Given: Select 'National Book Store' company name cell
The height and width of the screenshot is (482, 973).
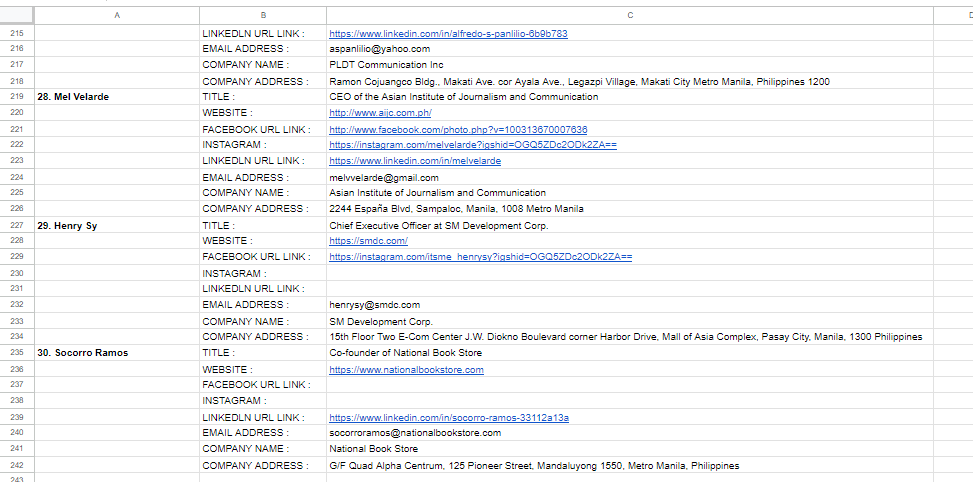Looking at the screenshot, I should (x=630, y=449).
